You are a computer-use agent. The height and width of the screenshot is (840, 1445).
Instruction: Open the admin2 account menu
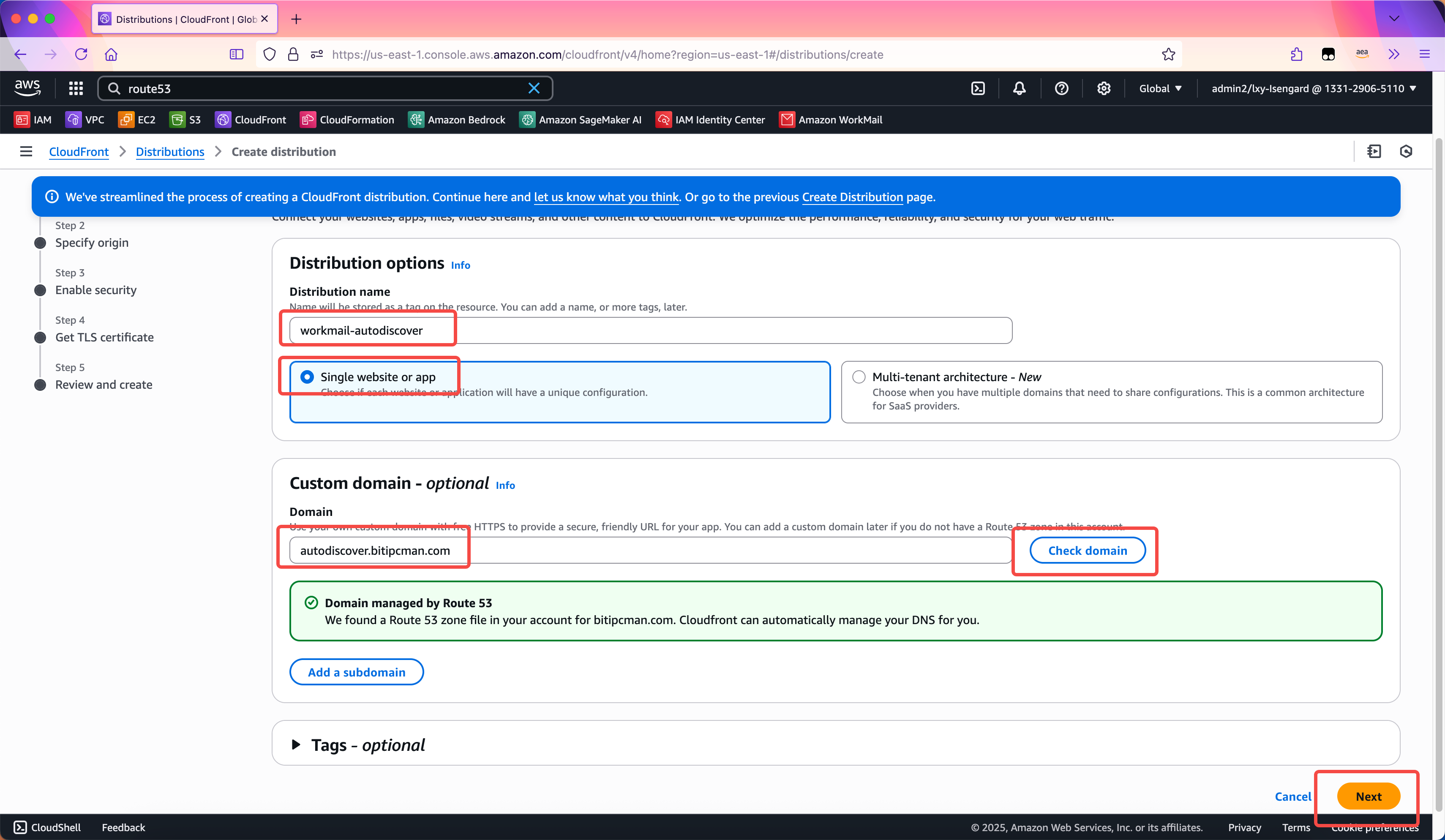pos(1314,88)
